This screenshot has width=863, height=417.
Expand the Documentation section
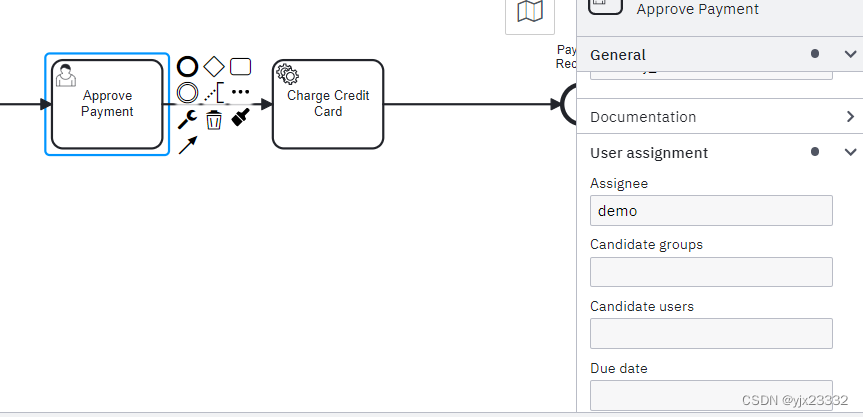click(x=851, y=117)
